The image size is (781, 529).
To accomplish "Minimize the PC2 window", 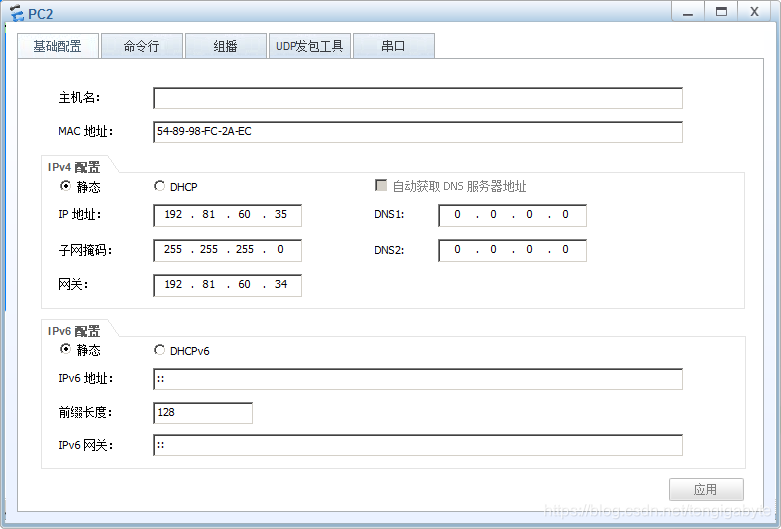I will (x=688, y=12).
